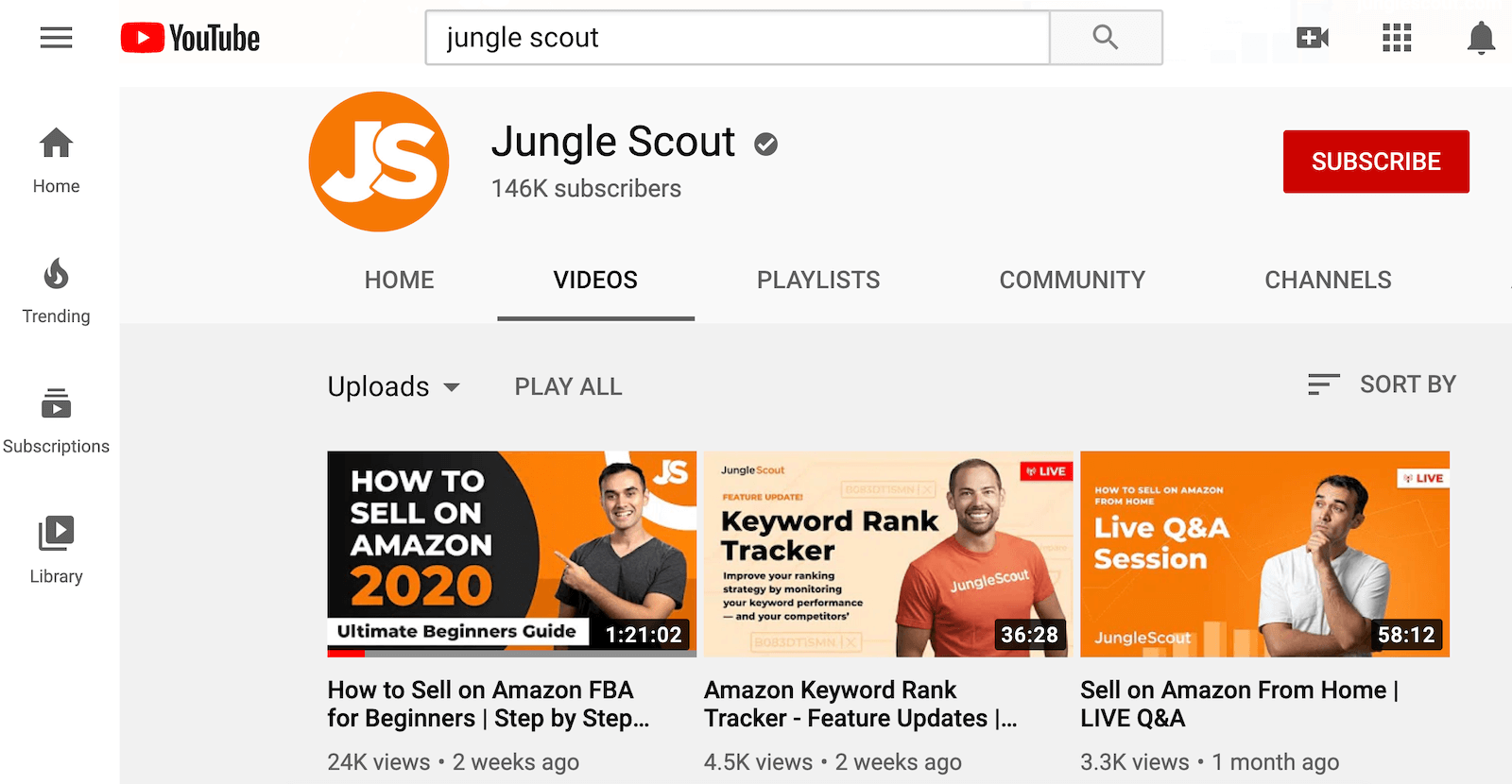Screen dimensions: 1512x784
Task: Click the magnifier search button
Action: coord(1106,38)
